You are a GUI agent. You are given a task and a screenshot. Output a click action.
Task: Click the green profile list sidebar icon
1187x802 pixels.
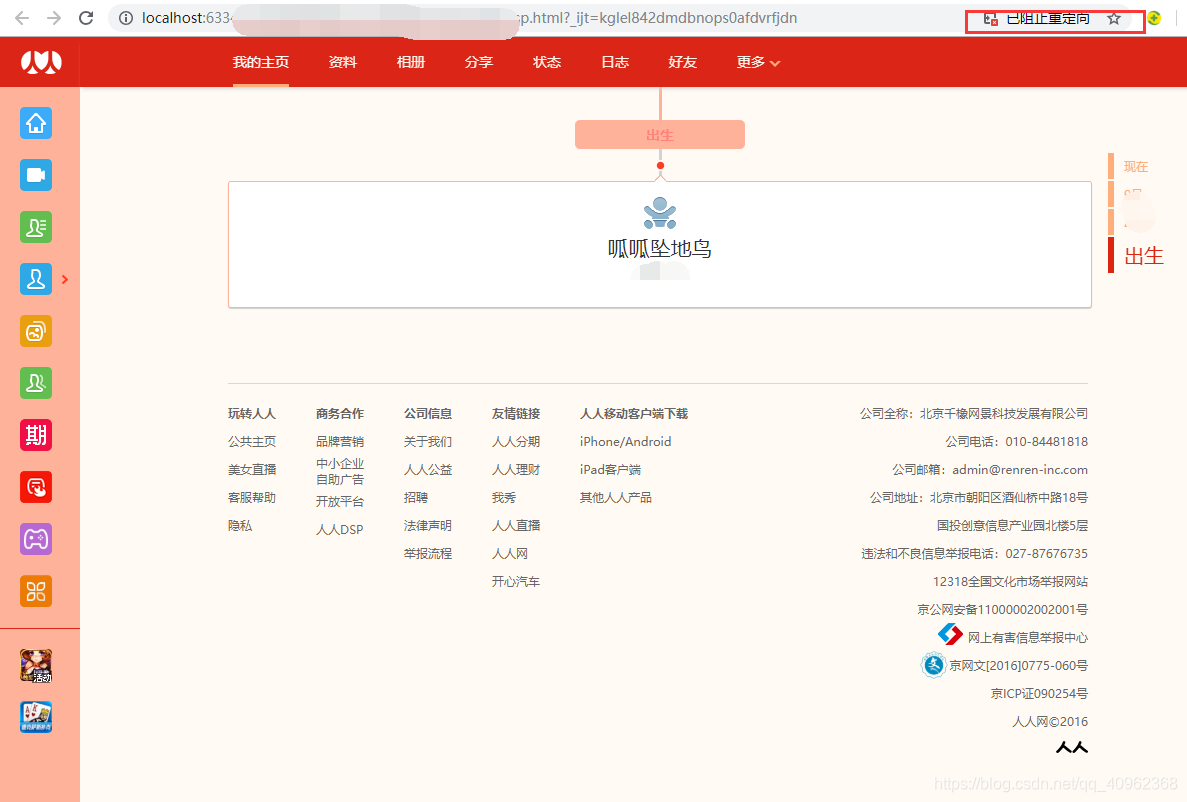(36, 227)
